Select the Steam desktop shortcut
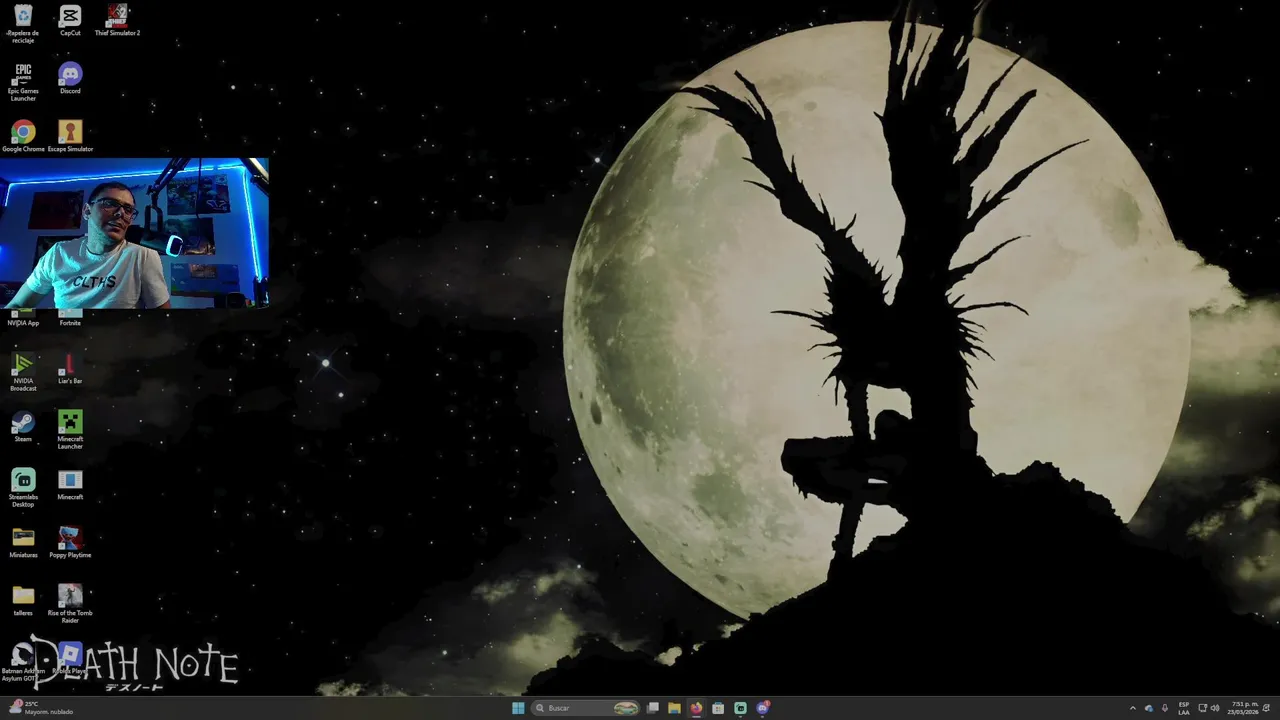This screenshot has width=1280, height=720. pyautogui.click(x=23, y=427)
